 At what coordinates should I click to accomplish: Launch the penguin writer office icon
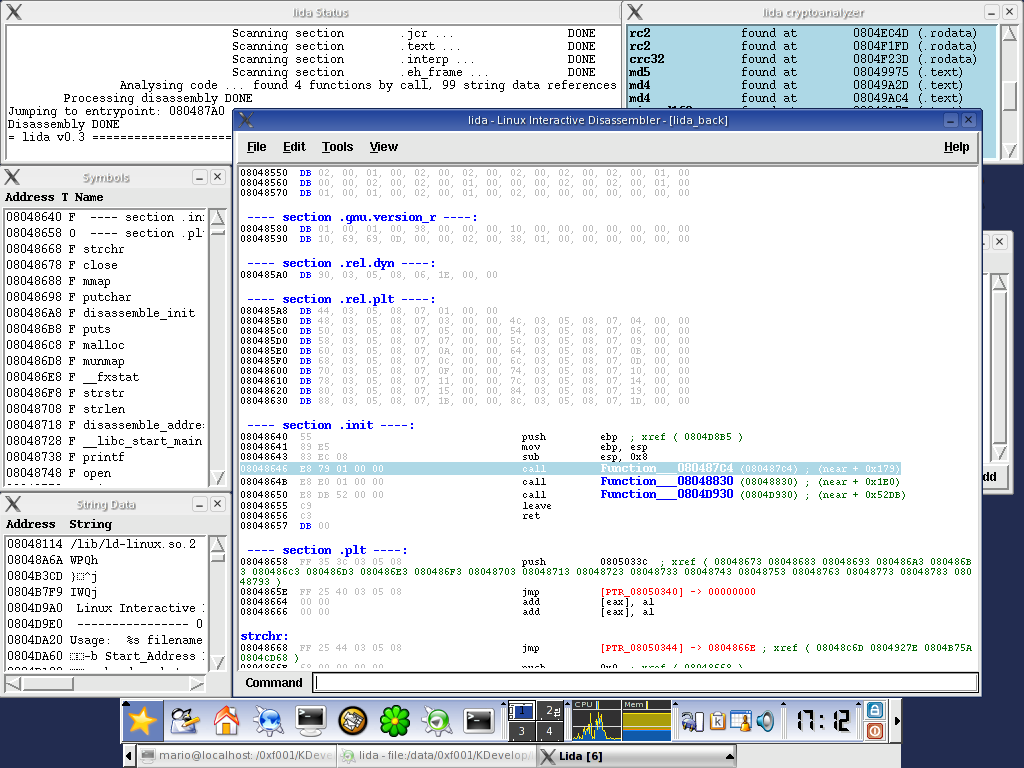pos(185,721)
